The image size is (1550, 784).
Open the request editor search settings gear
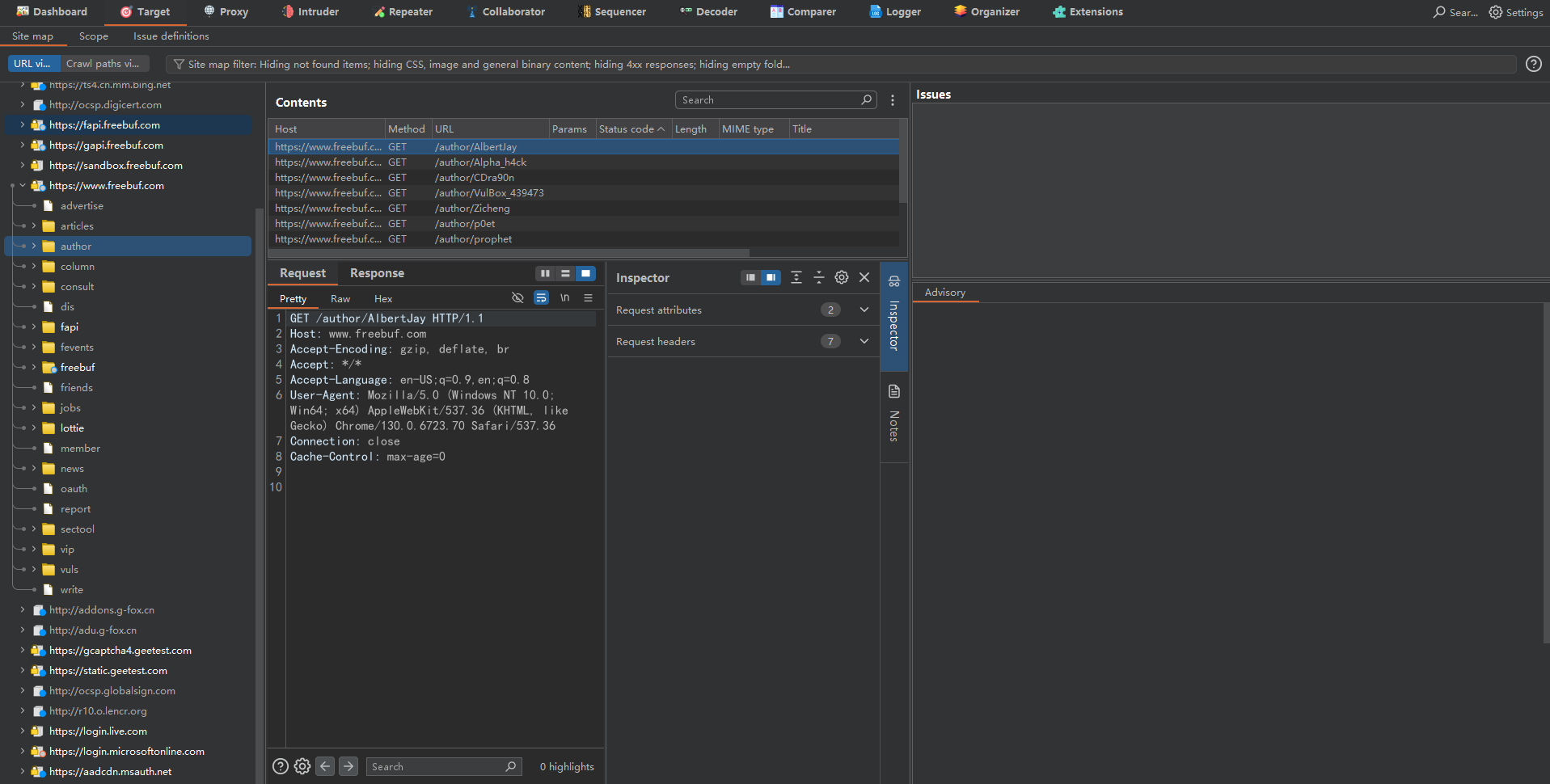click(302, 766)
